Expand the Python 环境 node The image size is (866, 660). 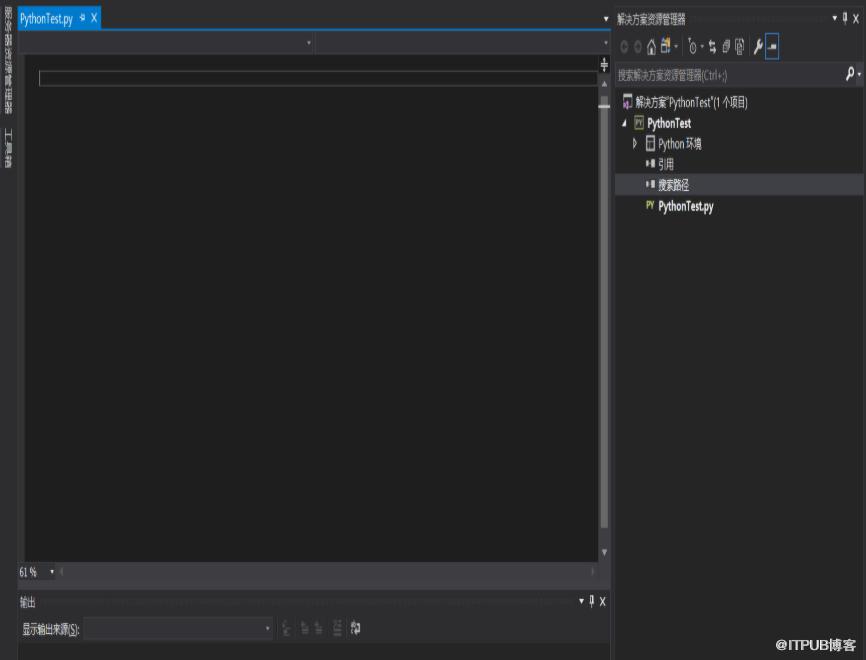(635, 144)
